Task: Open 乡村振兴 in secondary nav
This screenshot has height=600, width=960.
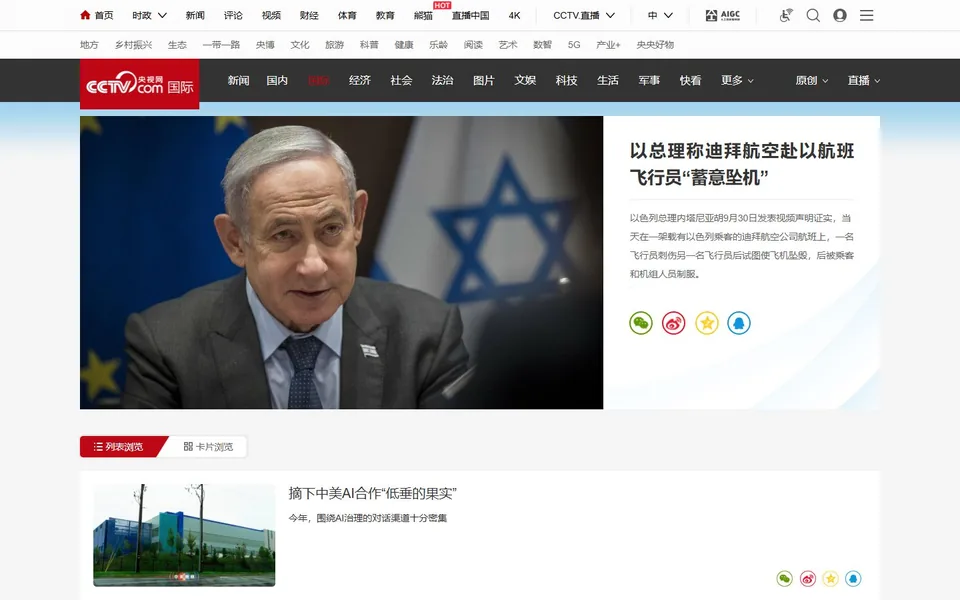Action: tap(133, 45)
